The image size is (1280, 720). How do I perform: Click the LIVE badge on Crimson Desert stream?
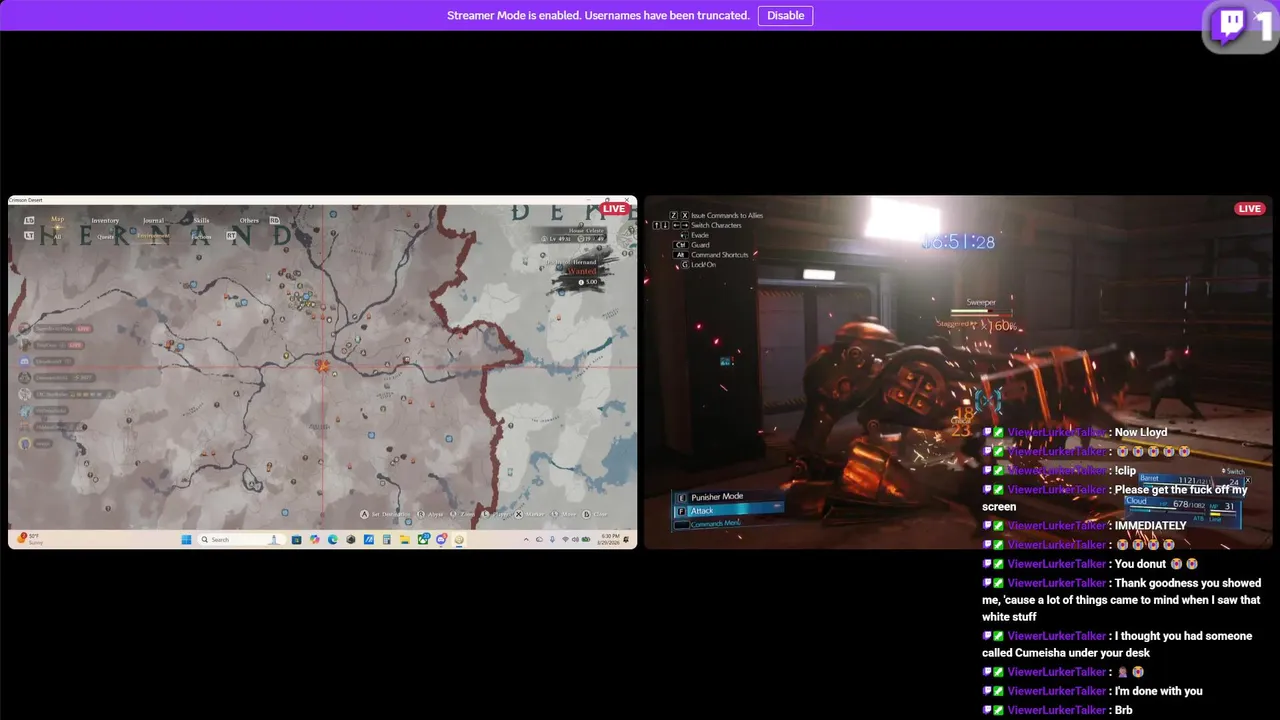tap(614, 209)
